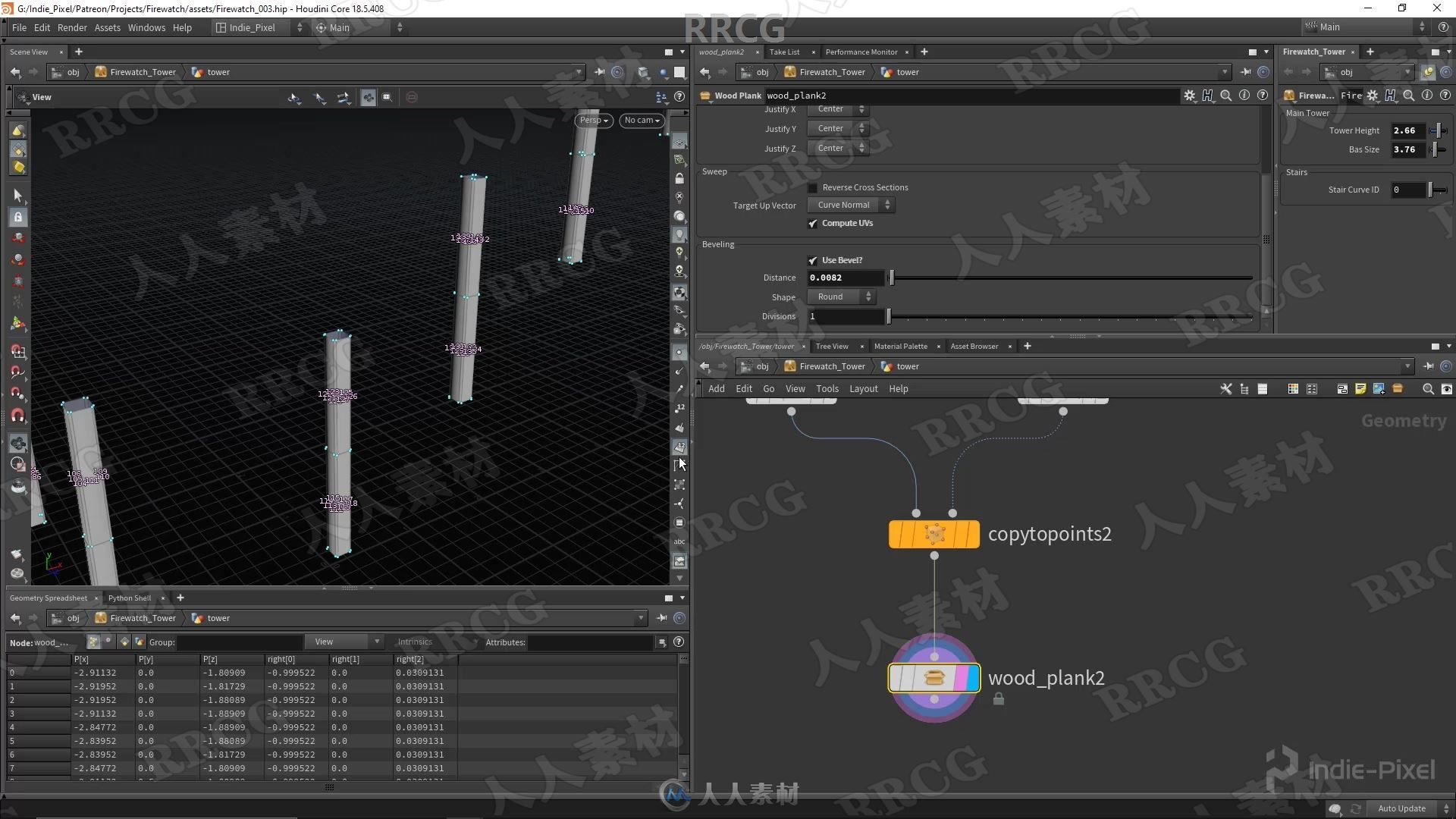
Task: Click the copytopoints2 node icon
Action: 933,533
